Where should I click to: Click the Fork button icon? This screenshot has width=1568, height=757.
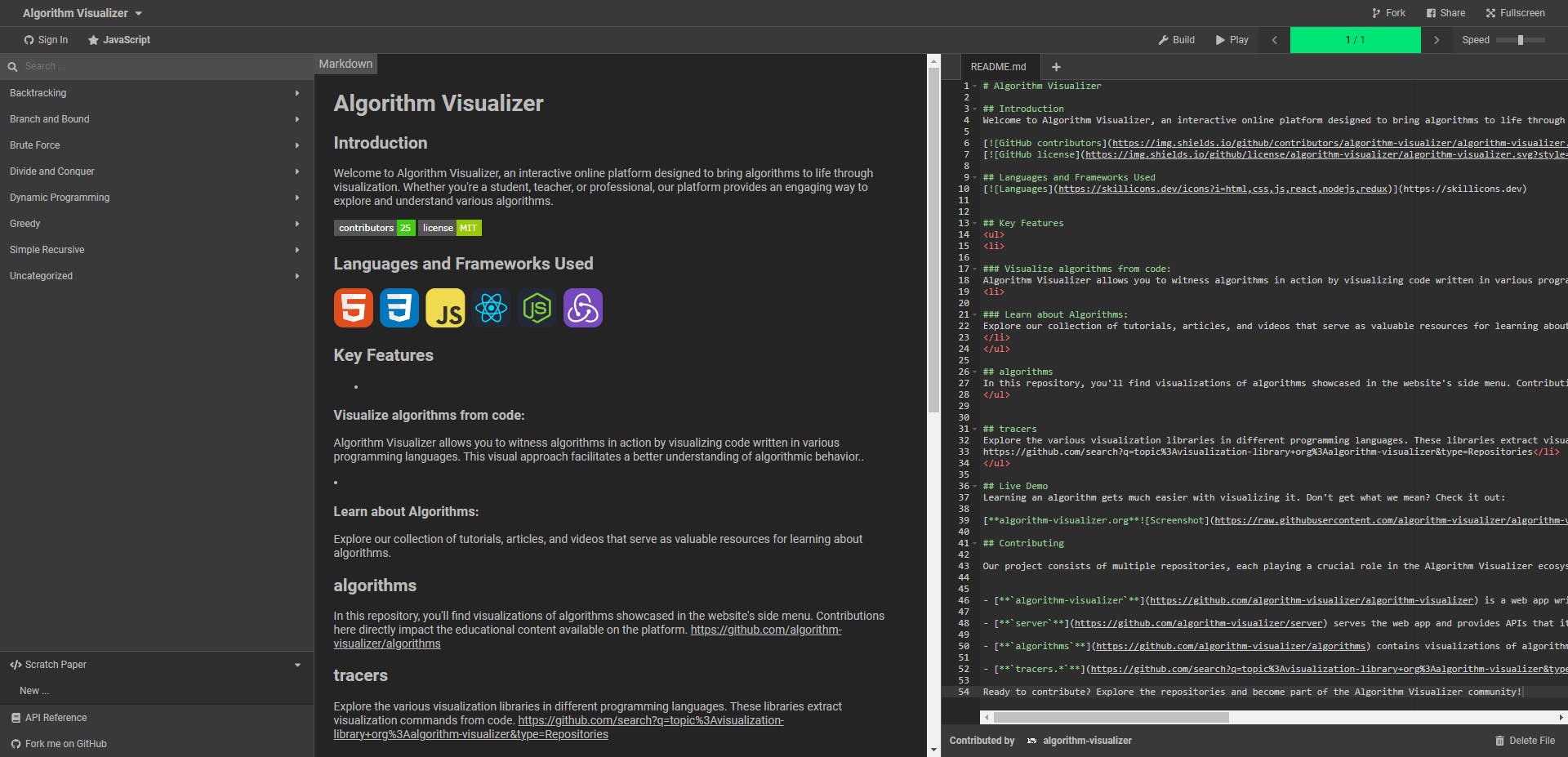click(1376, 13)
